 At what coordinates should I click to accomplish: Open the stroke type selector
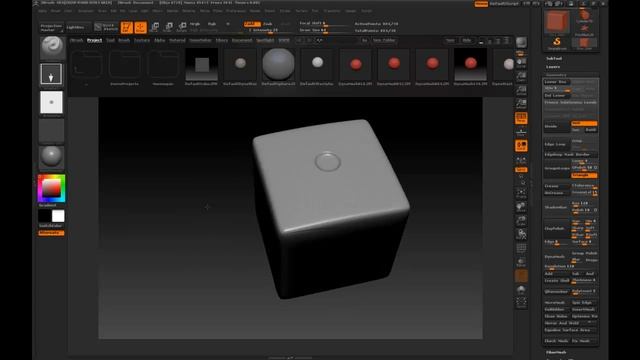(51, 74)
